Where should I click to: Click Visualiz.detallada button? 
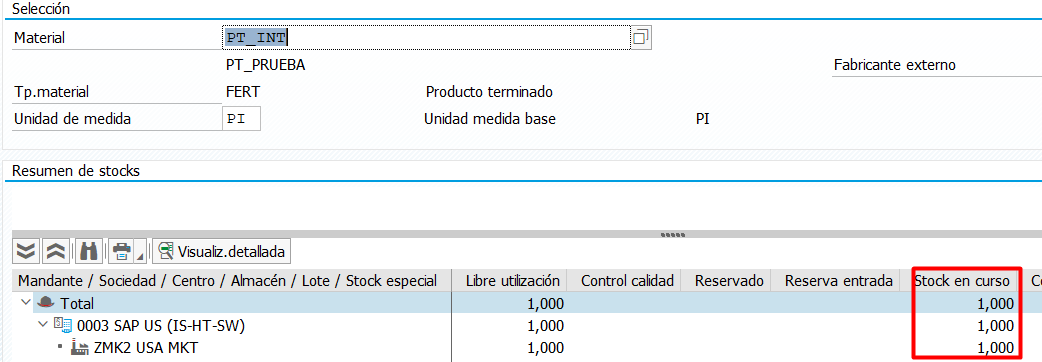click(x=222, y=252)
